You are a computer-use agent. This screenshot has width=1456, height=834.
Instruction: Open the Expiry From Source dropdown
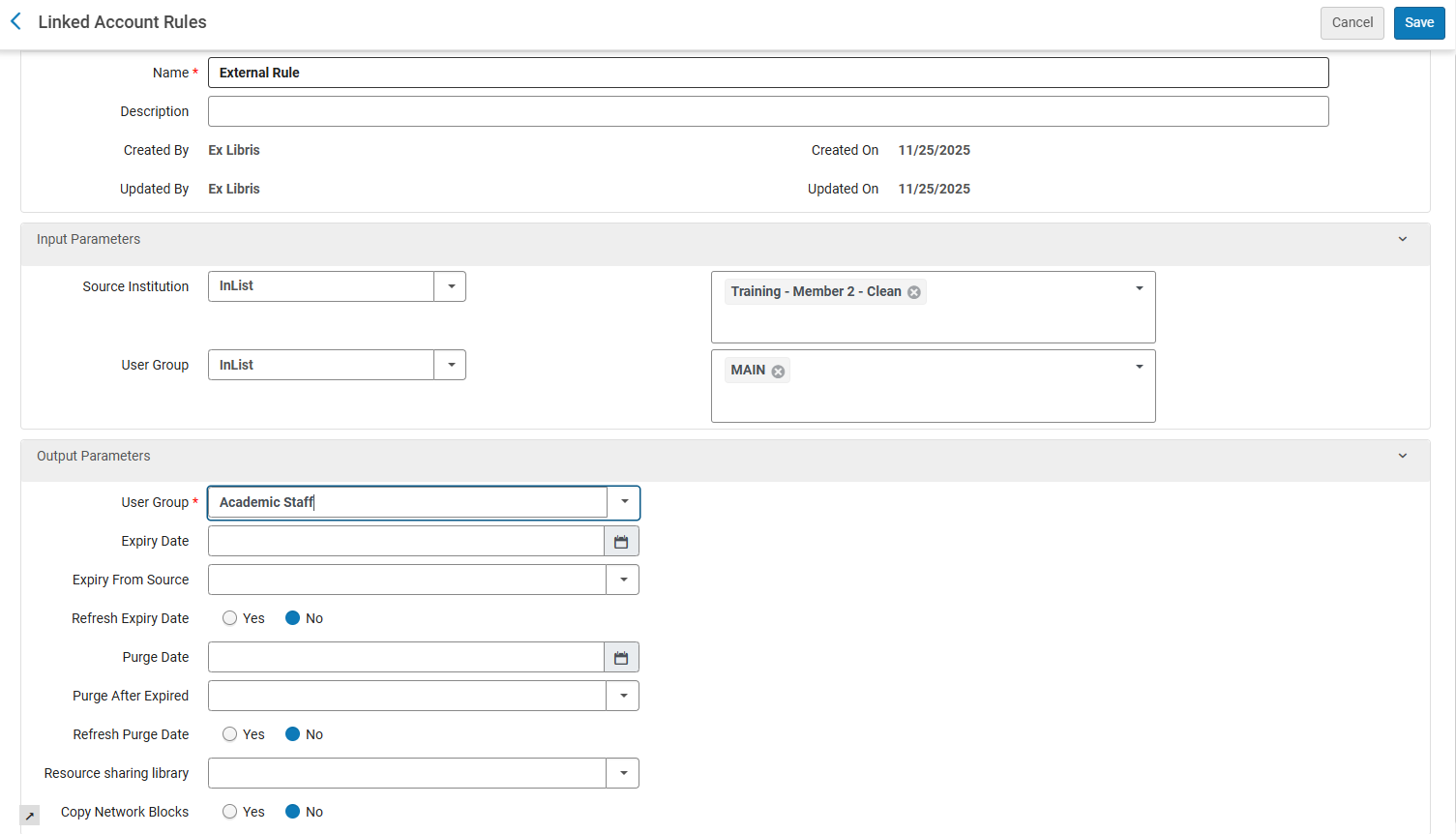623,581
